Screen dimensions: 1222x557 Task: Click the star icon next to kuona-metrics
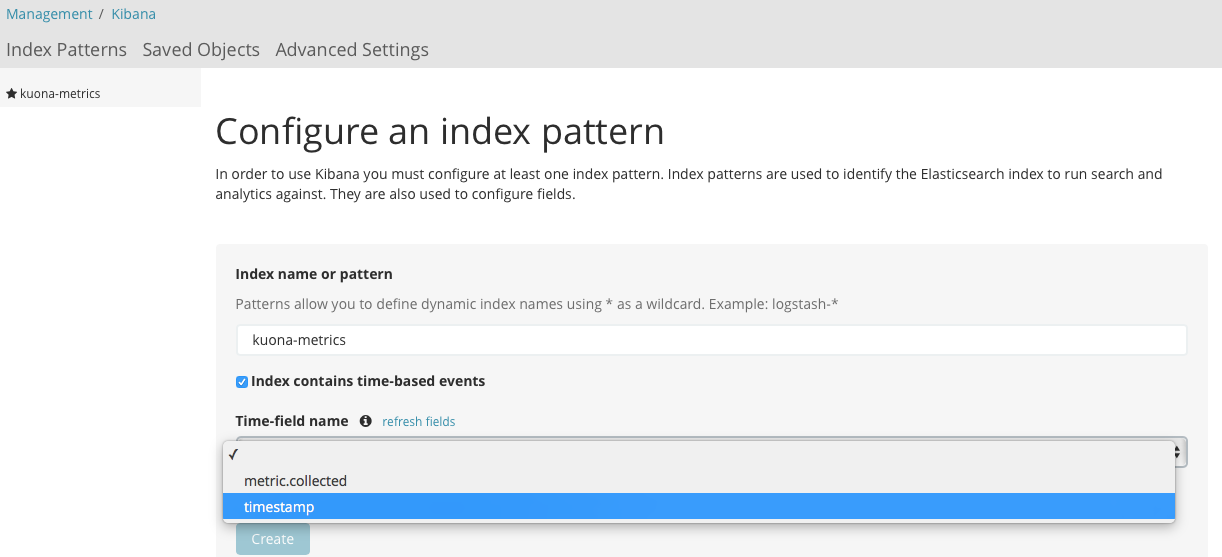click(x=11, y=93)
